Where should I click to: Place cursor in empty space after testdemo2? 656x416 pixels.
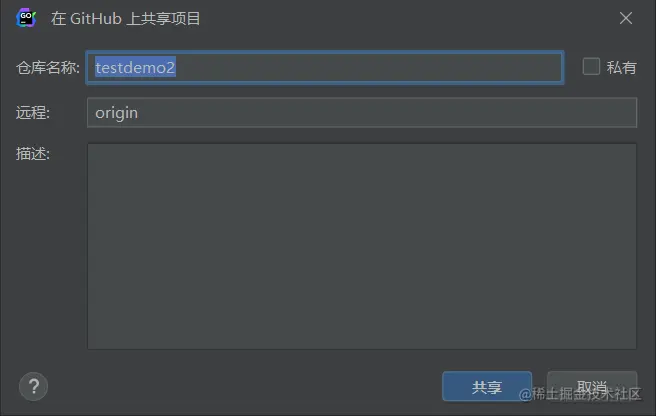click(x=368, y=67)
